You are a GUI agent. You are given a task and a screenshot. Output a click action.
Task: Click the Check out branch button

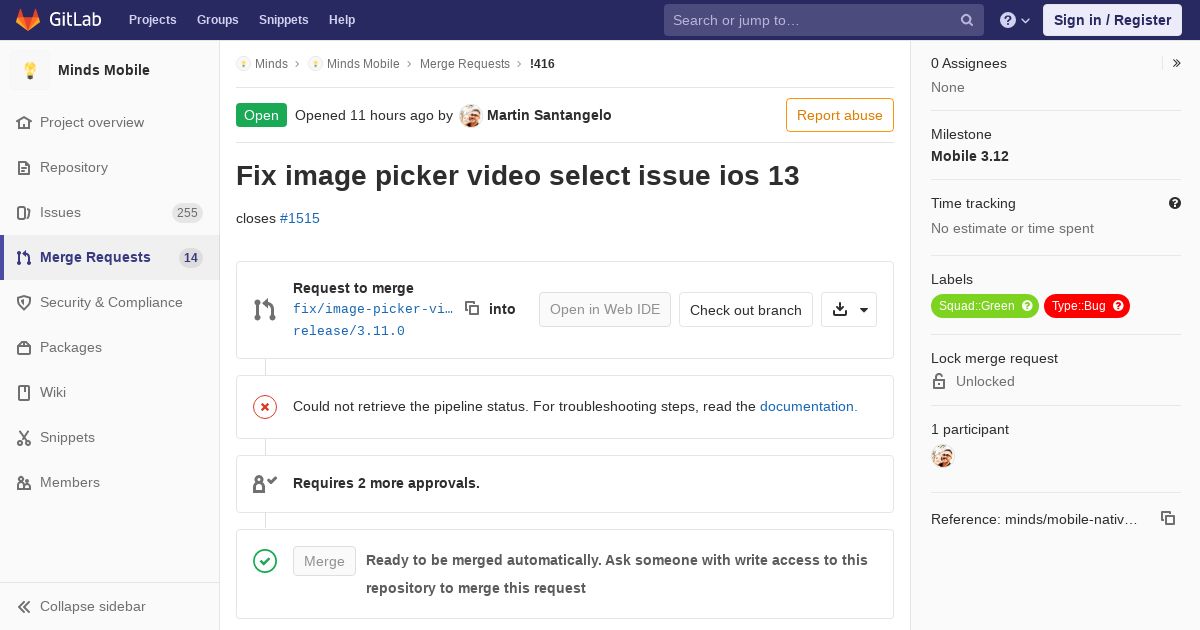coord(746,310)
